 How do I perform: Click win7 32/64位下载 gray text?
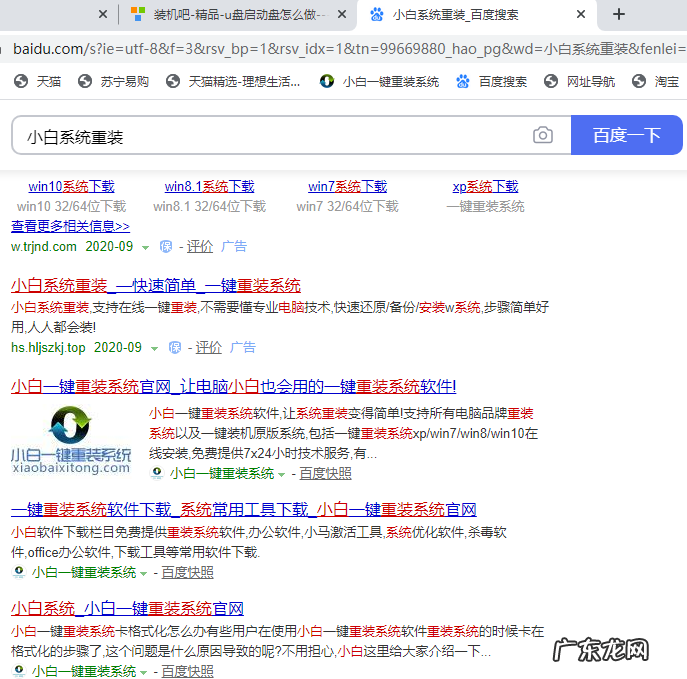click(347, 206)
